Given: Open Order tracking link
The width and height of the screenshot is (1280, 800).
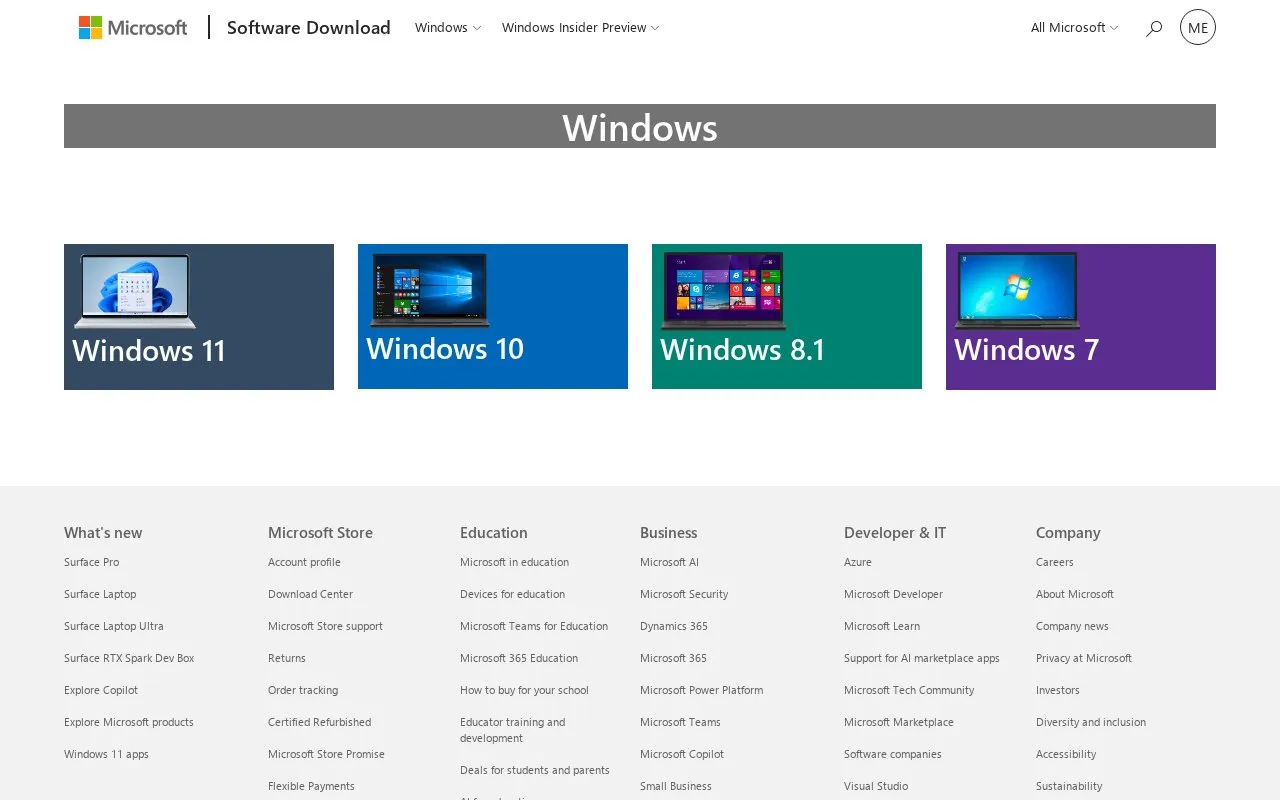Looking at the screenshot, I should [303, 690].
